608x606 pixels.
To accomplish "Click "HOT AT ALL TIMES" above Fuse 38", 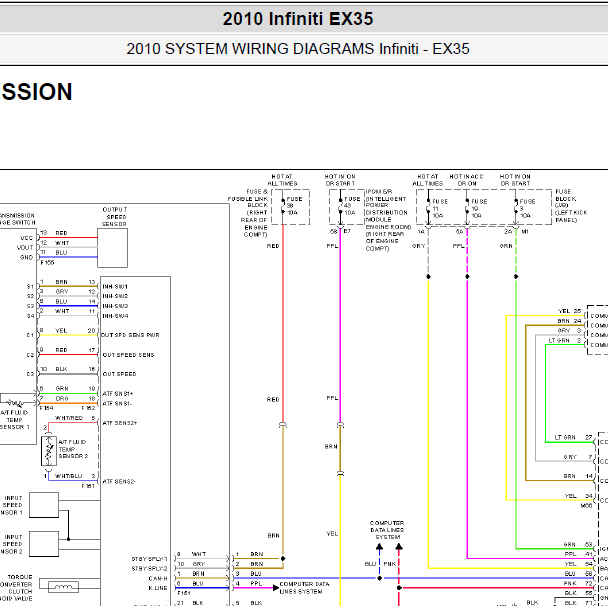I will click(282, 180).
